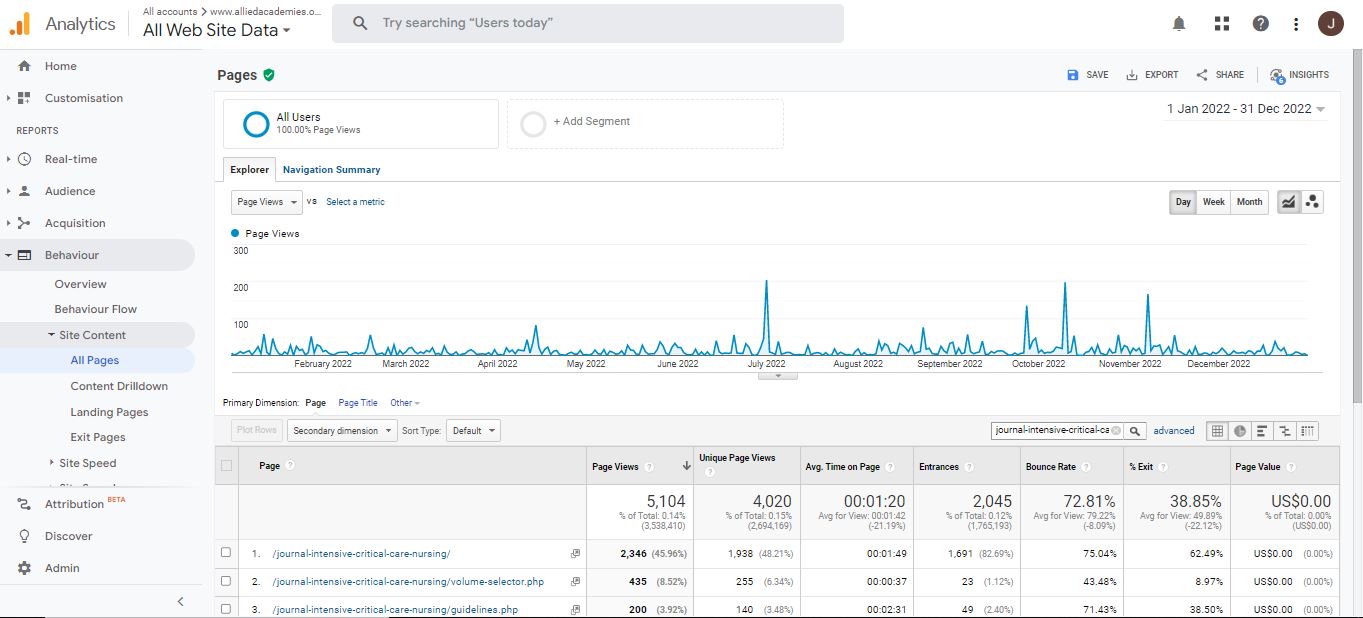Open the notifications bell icon
This screenshot has width=1363, height=618.
pyautogui.click(x=1179, y=24)
